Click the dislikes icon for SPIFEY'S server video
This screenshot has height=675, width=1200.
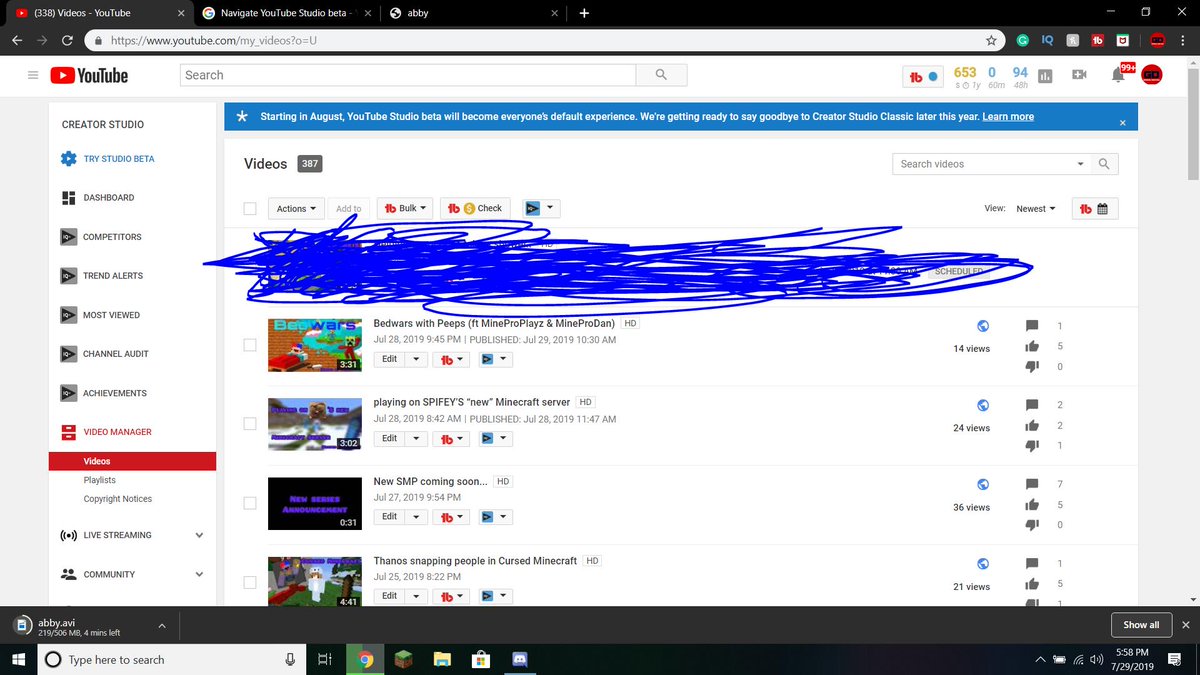(1032, 445)
